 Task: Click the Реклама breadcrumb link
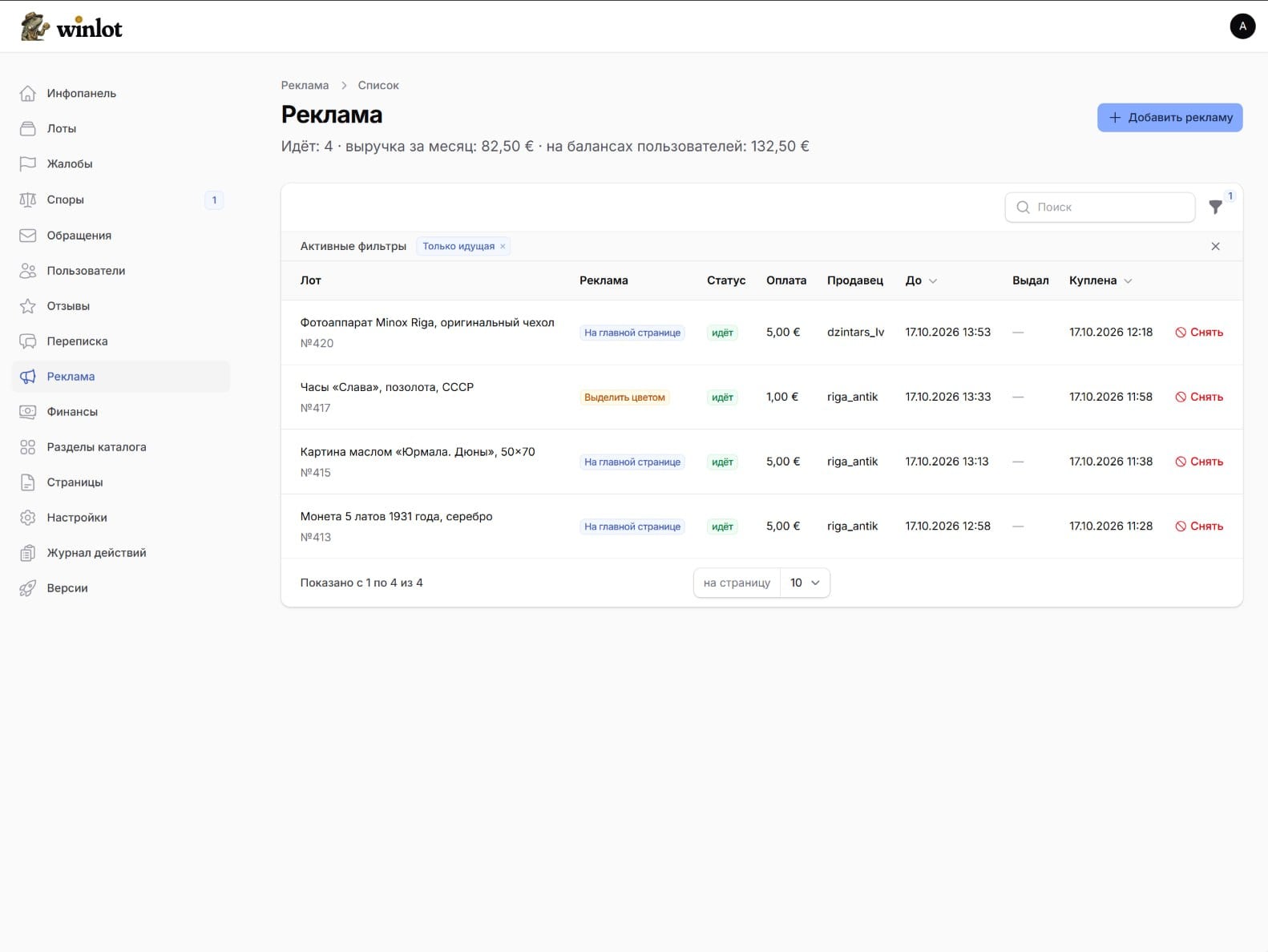tap(305, 85)
